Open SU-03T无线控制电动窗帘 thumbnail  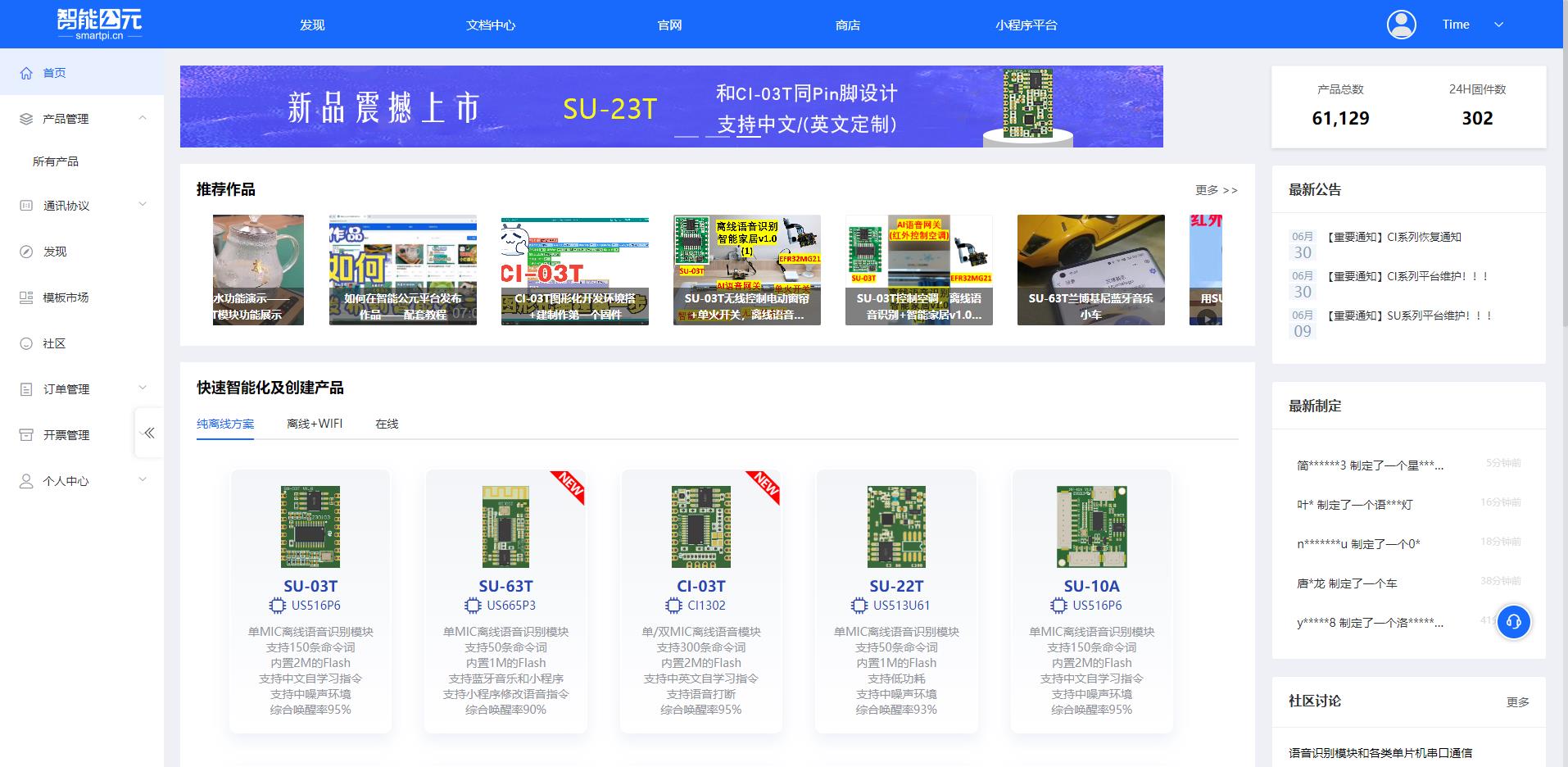[x=747, y=270]
